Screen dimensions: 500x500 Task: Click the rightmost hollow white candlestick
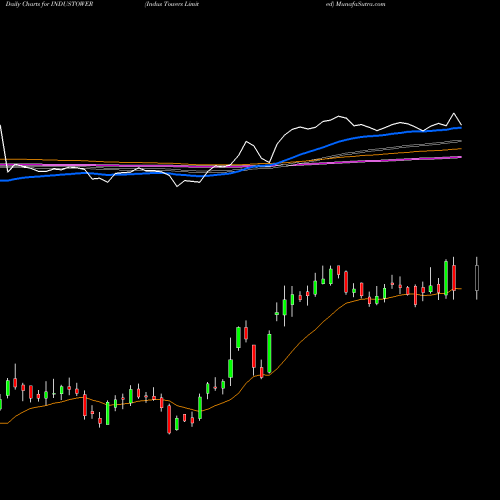[477, 278]
